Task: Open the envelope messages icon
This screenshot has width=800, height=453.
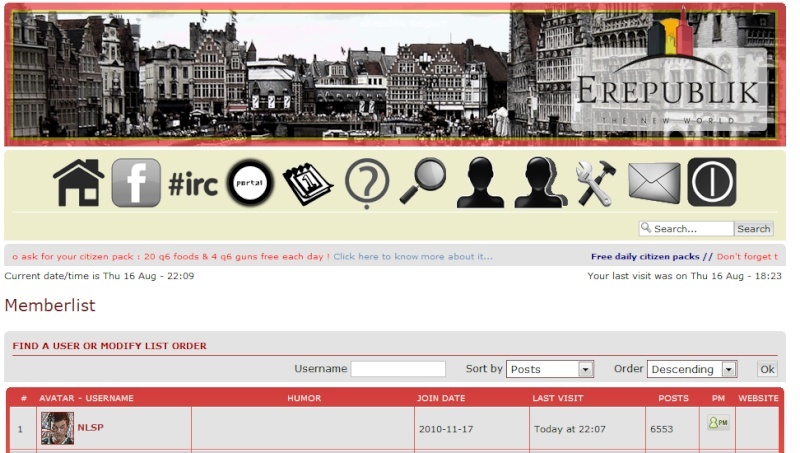Action: pyautogui.click(x=655, y=183)
